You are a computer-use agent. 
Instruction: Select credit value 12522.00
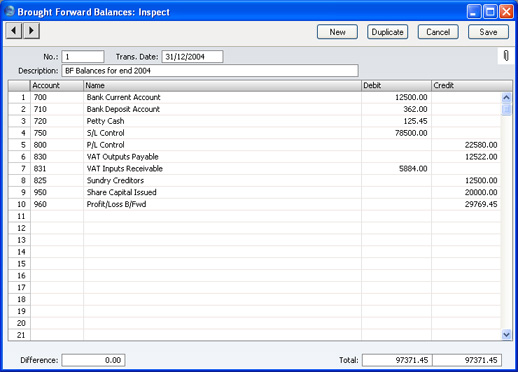(x=466, y=157)
